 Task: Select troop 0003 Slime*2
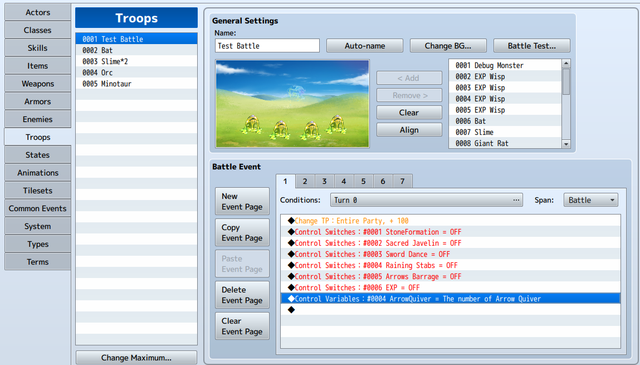coord(136,61)
